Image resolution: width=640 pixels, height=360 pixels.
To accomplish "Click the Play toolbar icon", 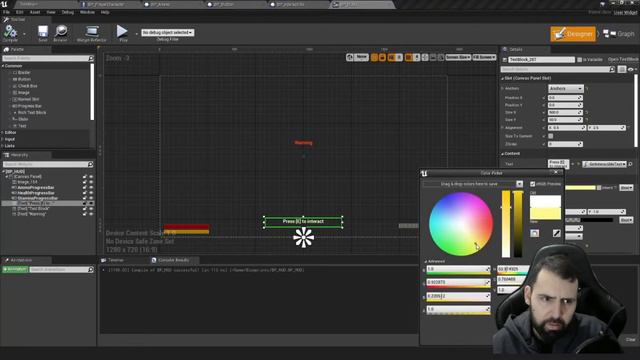I will 122,33.
